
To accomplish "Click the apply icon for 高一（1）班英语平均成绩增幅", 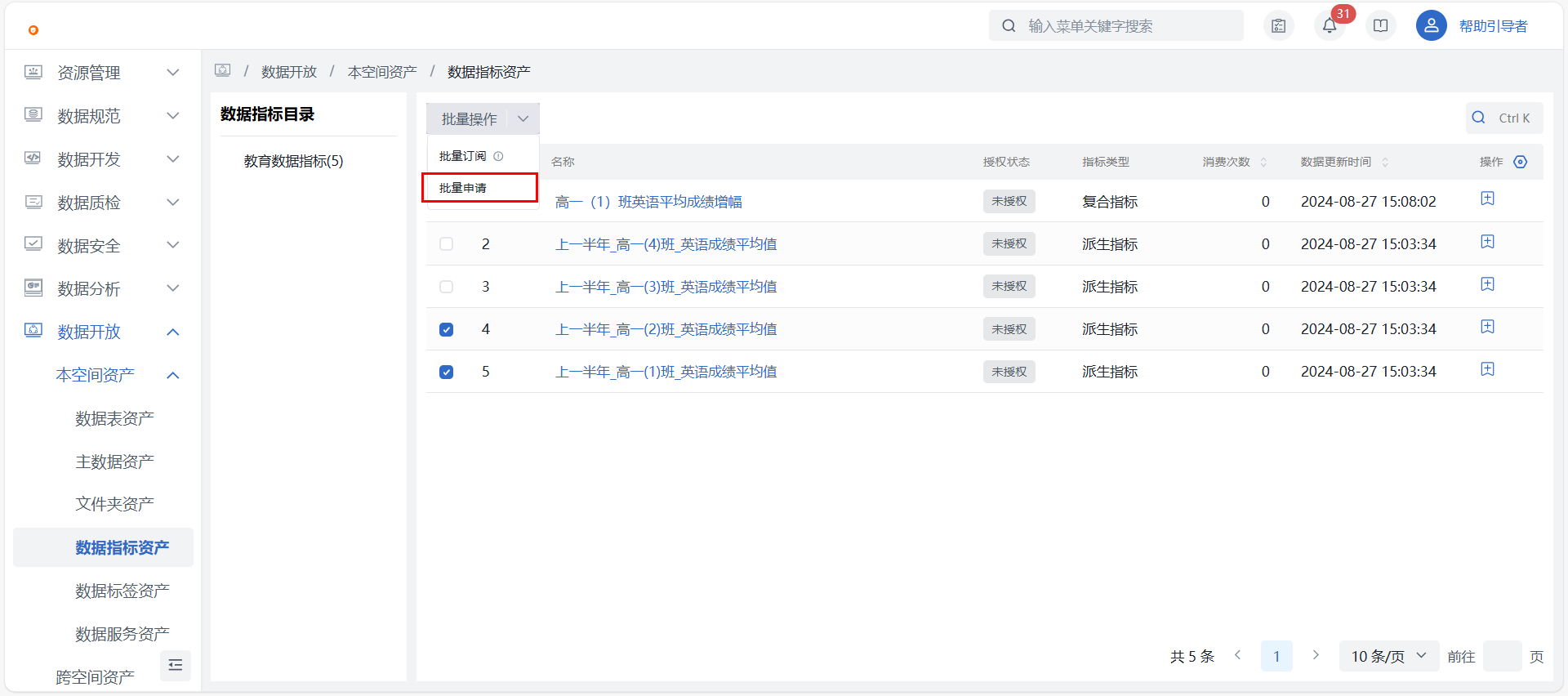I will click(1488, 199).
